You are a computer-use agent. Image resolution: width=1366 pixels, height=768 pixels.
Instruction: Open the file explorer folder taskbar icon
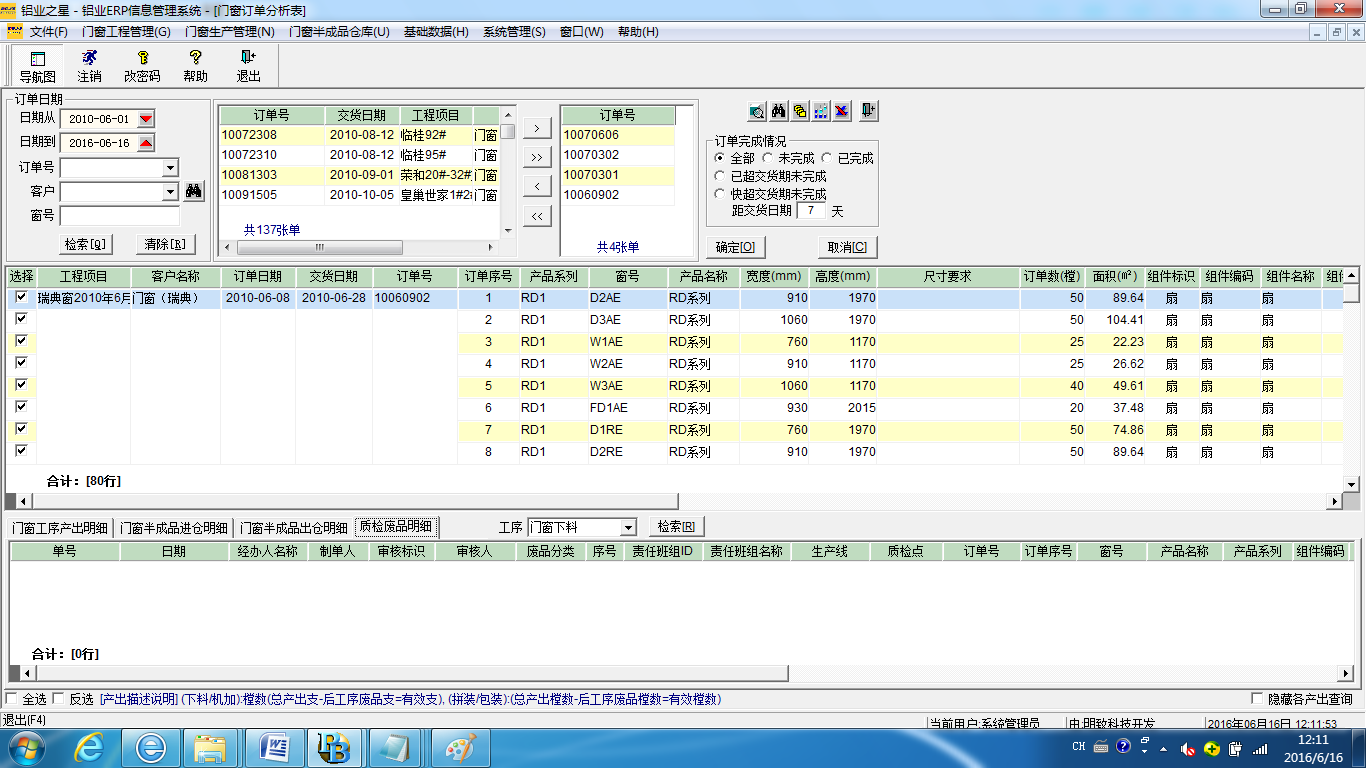[x=211, y=748]
